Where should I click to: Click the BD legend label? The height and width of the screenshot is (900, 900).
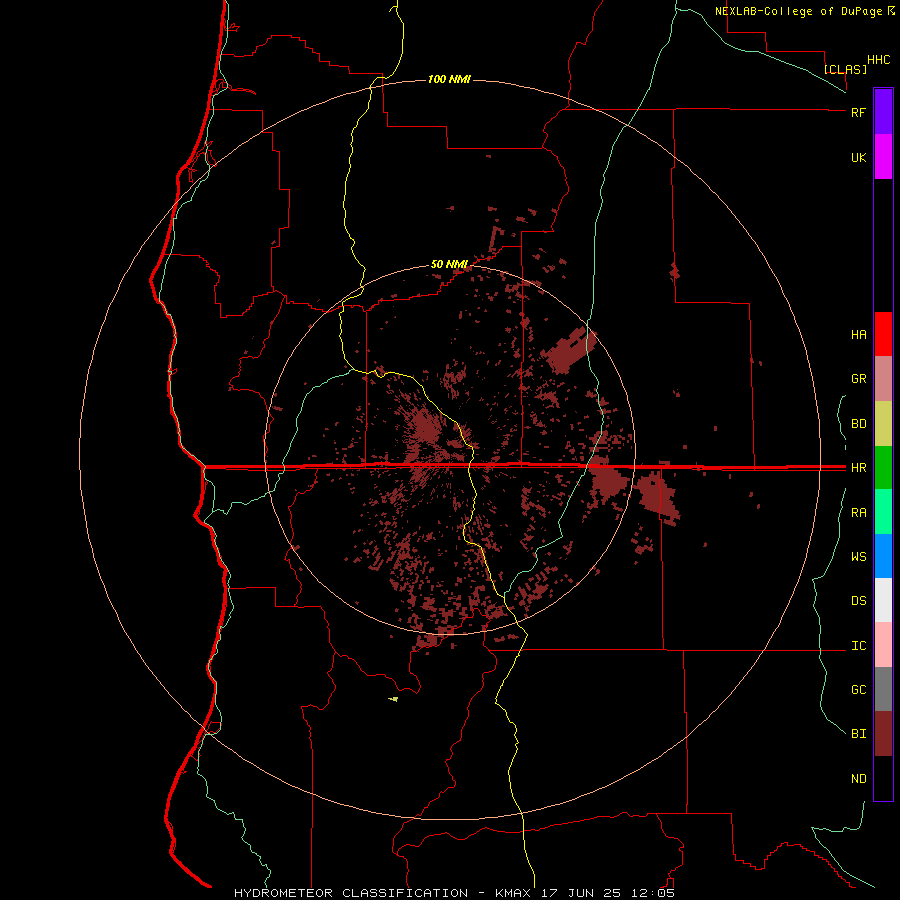click(x=858, y=424)
